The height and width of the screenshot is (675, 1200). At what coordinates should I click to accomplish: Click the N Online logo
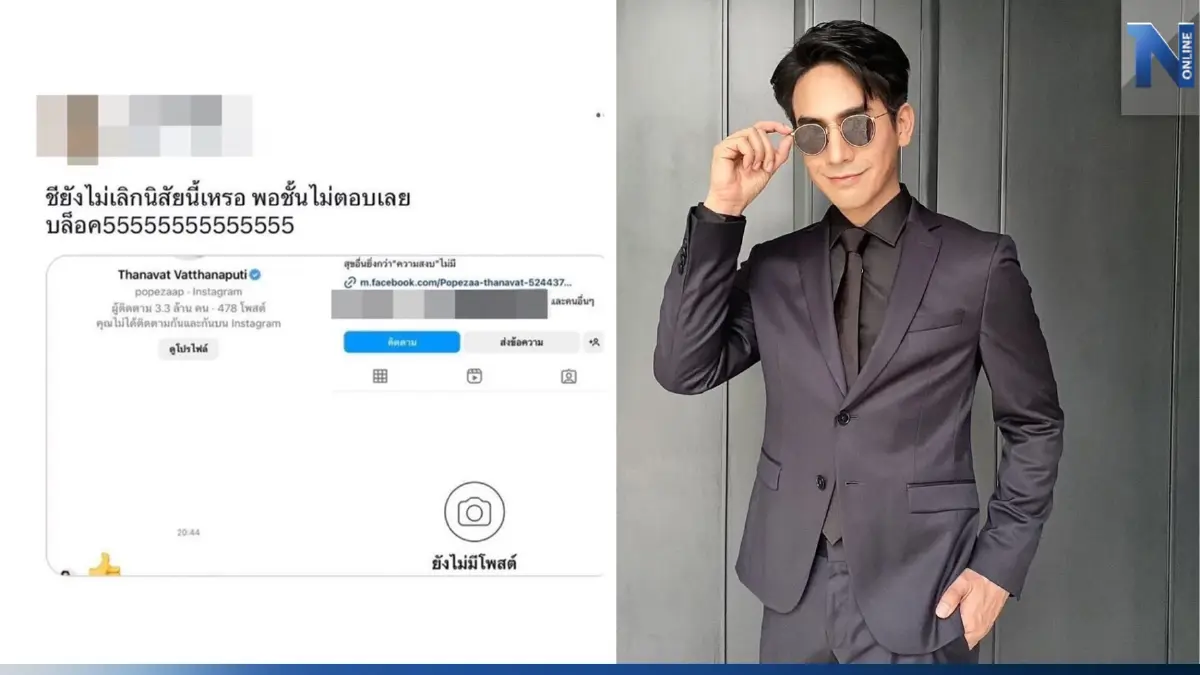pos(1160,55)
